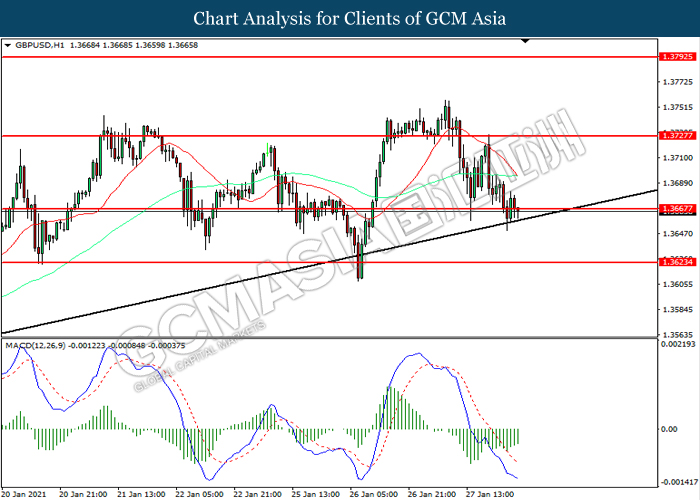700x500 pixels.
Task: Click the 20 Jan 2021 time label
Action: [x=27, y=493]
